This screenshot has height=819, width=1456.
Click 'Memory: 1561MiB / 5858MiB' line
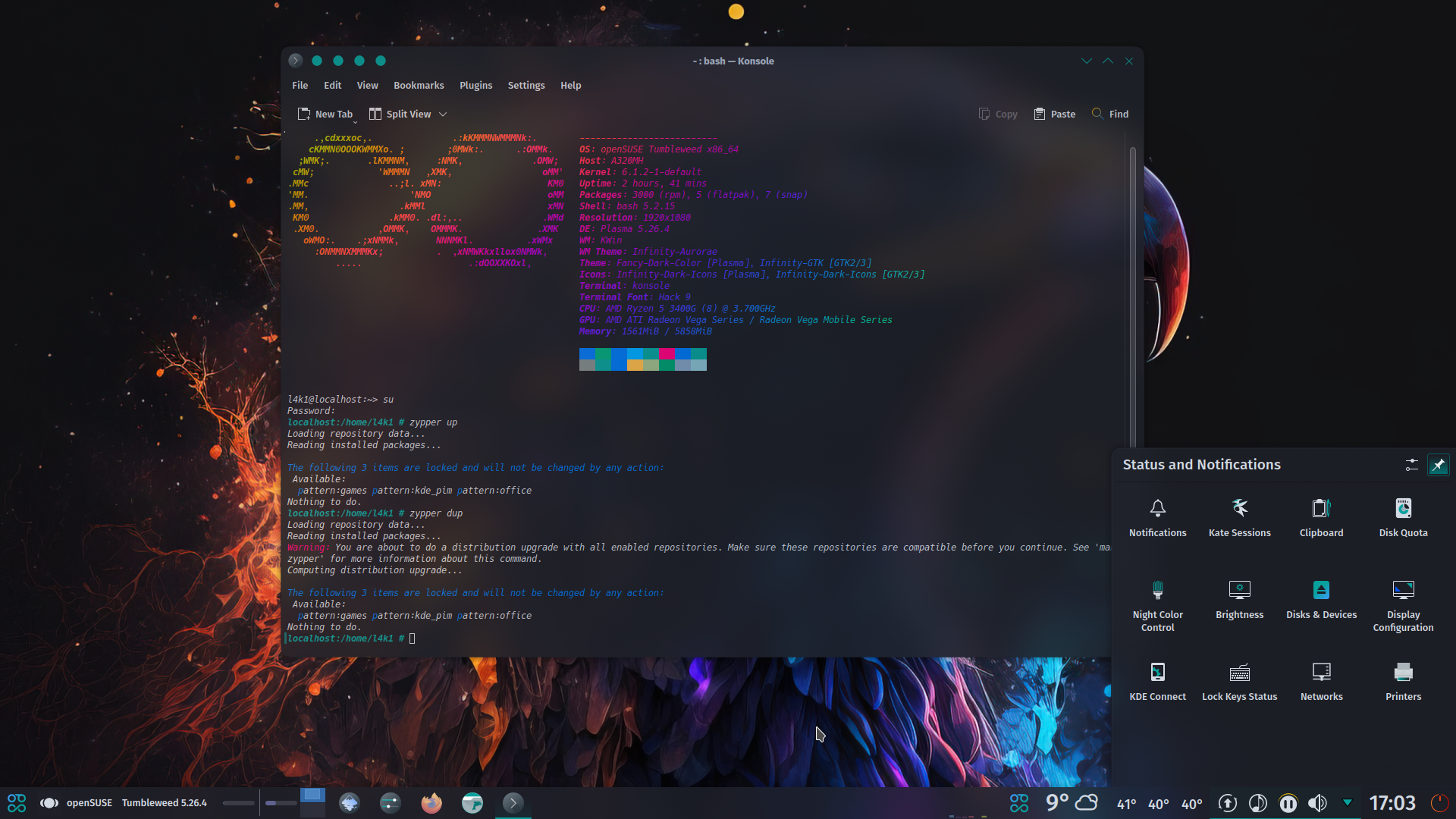point(645,331)
